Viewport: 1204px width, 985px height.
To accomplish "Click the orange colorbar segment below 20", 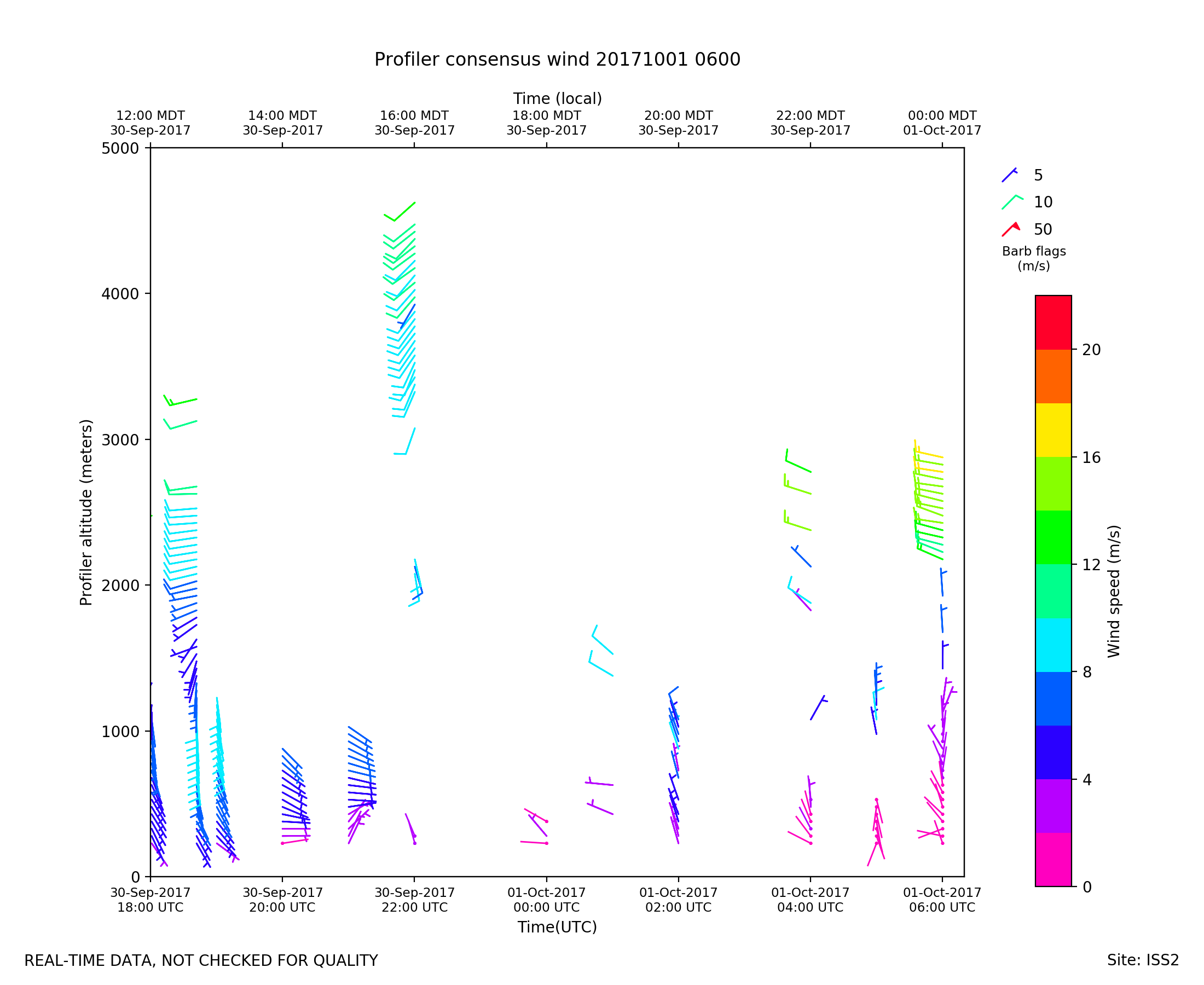I will pyautogui.click(x=1053, y=376).
